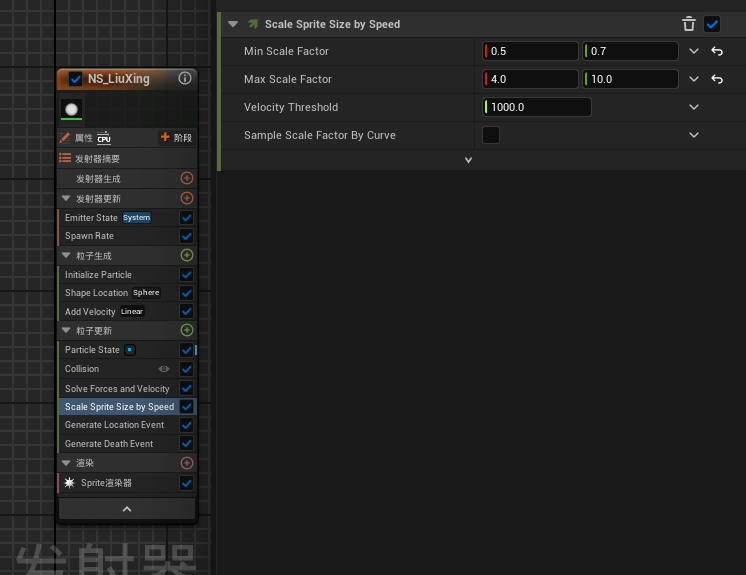Toggle Initialize Particle checkbox

(186, 274)
